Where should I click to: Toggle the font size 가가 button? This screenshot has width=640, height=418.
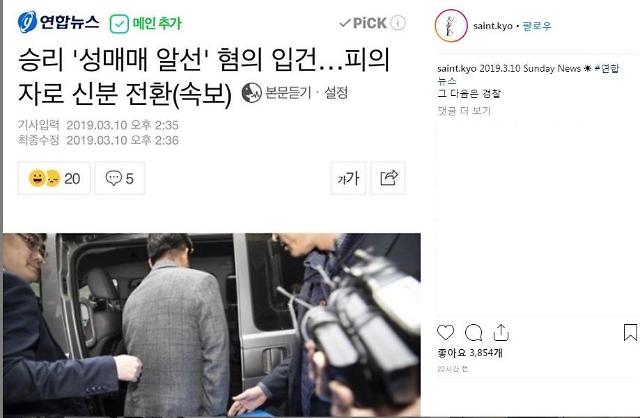[348, 178]
